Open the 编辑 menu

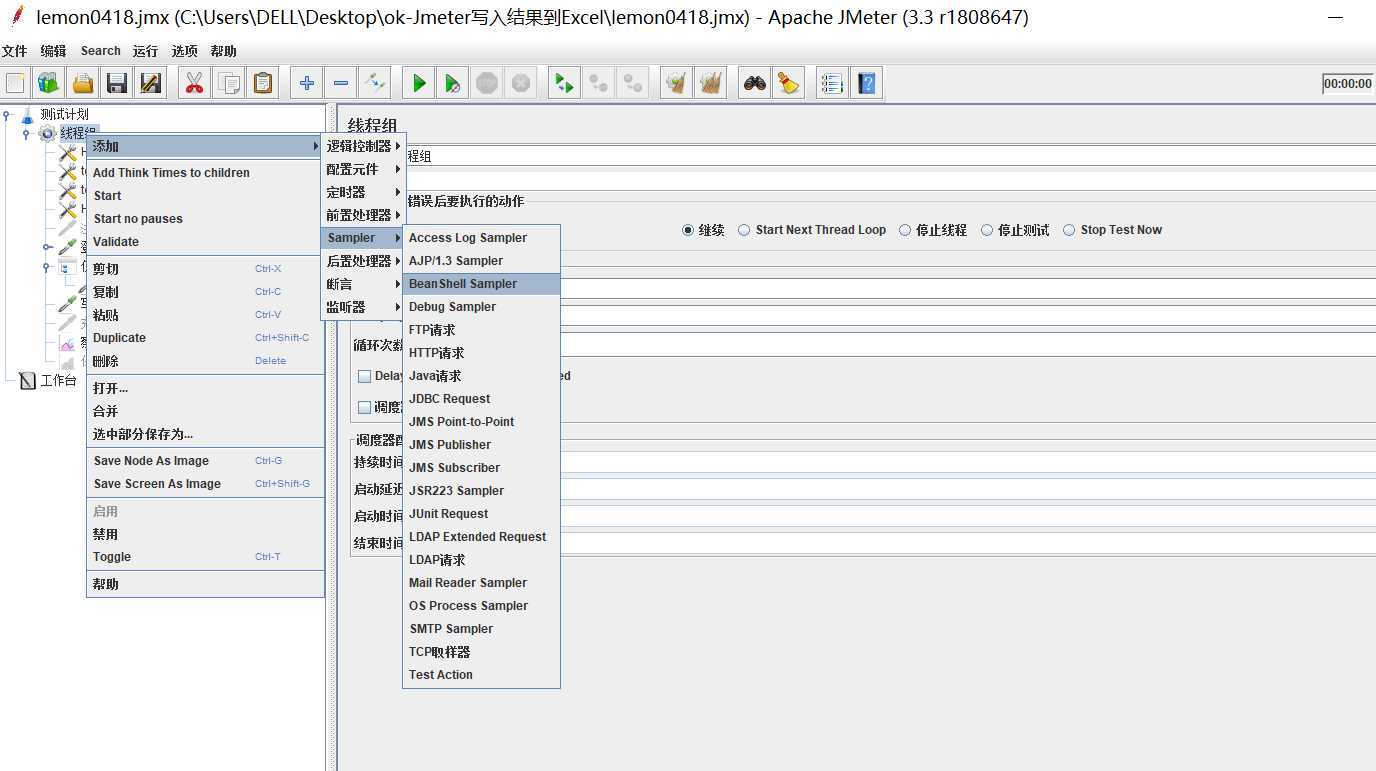coord(53,51)
